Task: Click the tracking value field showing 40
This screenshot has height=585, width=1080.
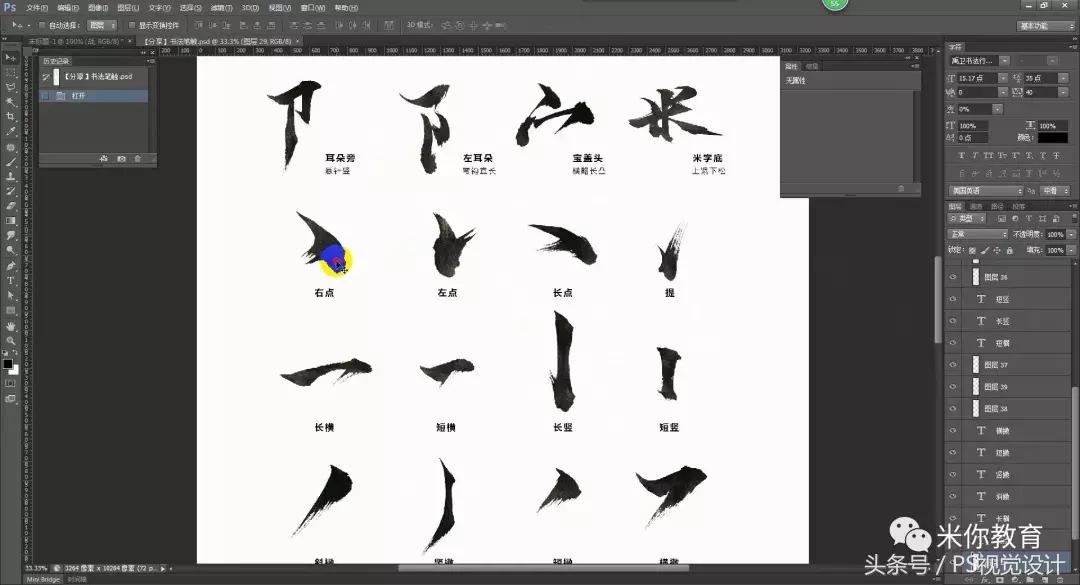Action: pos(1042,92)
